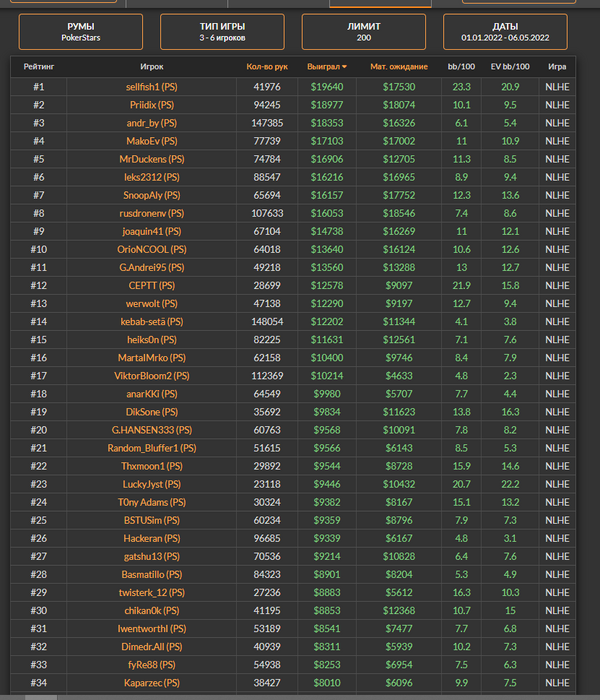The height and width of the screenshot is (700, 600).
Task: Click the EV bb/100 column header
Action: [x=510, y=67]
